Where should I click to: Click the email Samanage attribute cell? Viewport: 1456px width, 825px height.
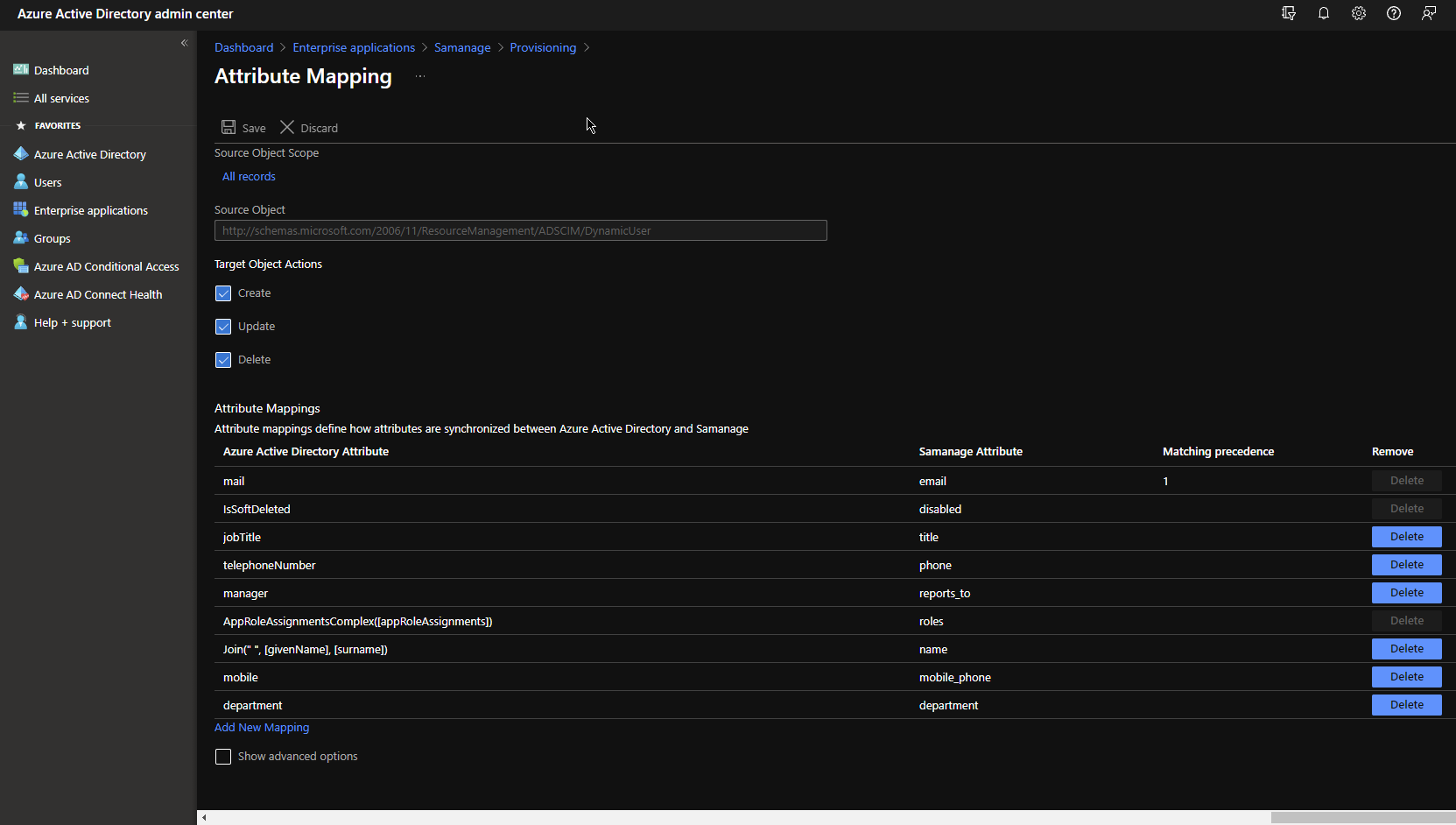(x=932, y=481)
